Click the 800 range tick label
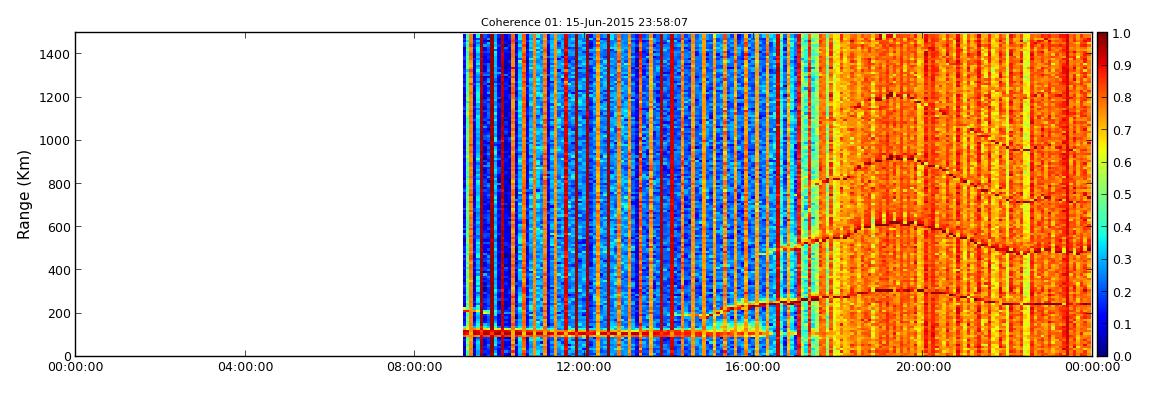Image resolution: width=1150 pixels, height=407 pixels. (58, 184)
